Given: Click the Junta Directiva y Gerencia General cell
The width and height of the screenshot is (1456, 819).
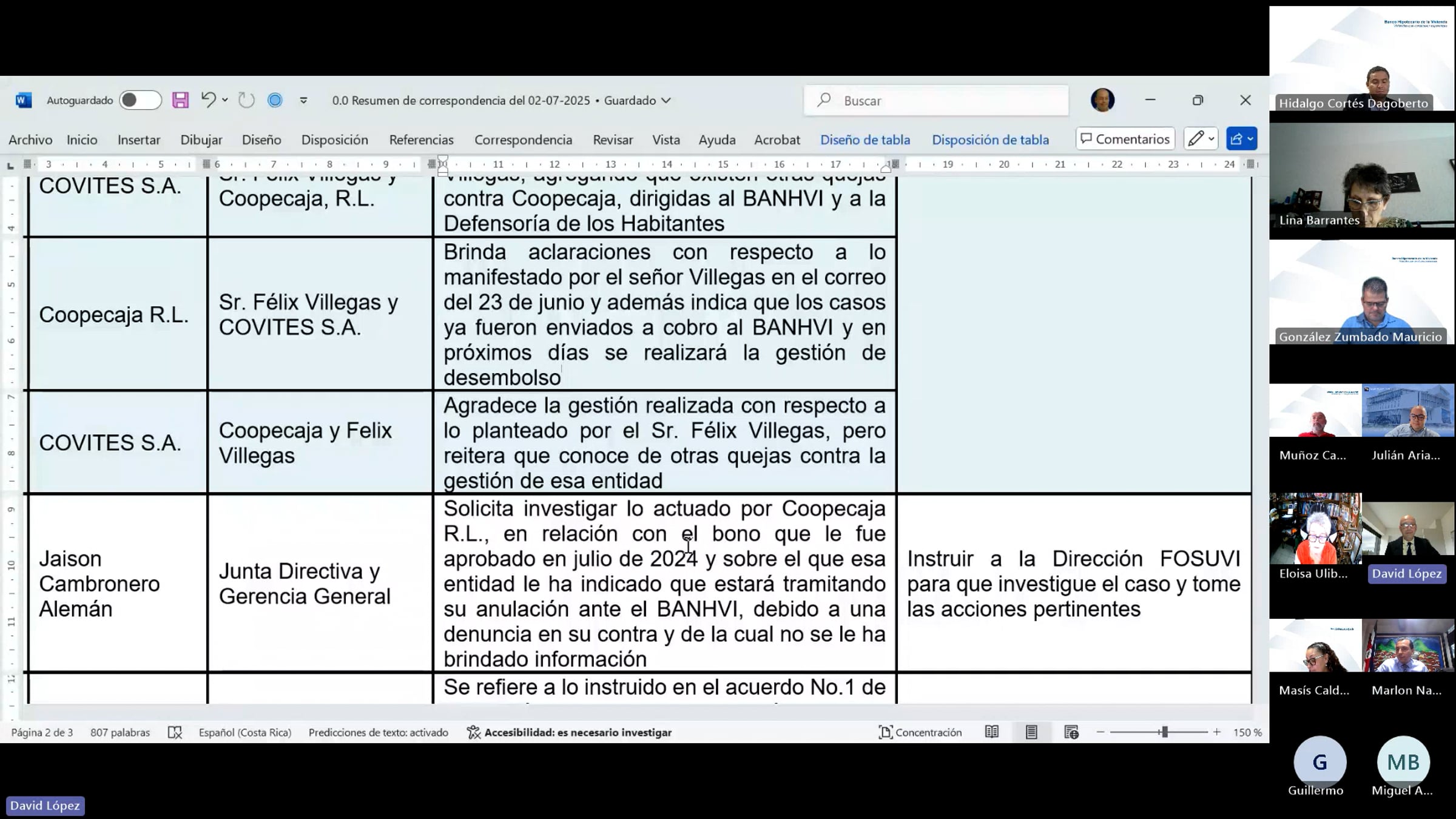Looking at the screenshot, I should (x=320, y=583).
